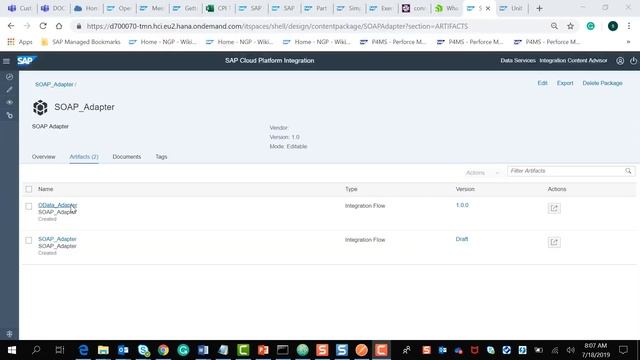This screenshot has width=640, height=360.
Task: Open browser home page
Action: [59, 26]
